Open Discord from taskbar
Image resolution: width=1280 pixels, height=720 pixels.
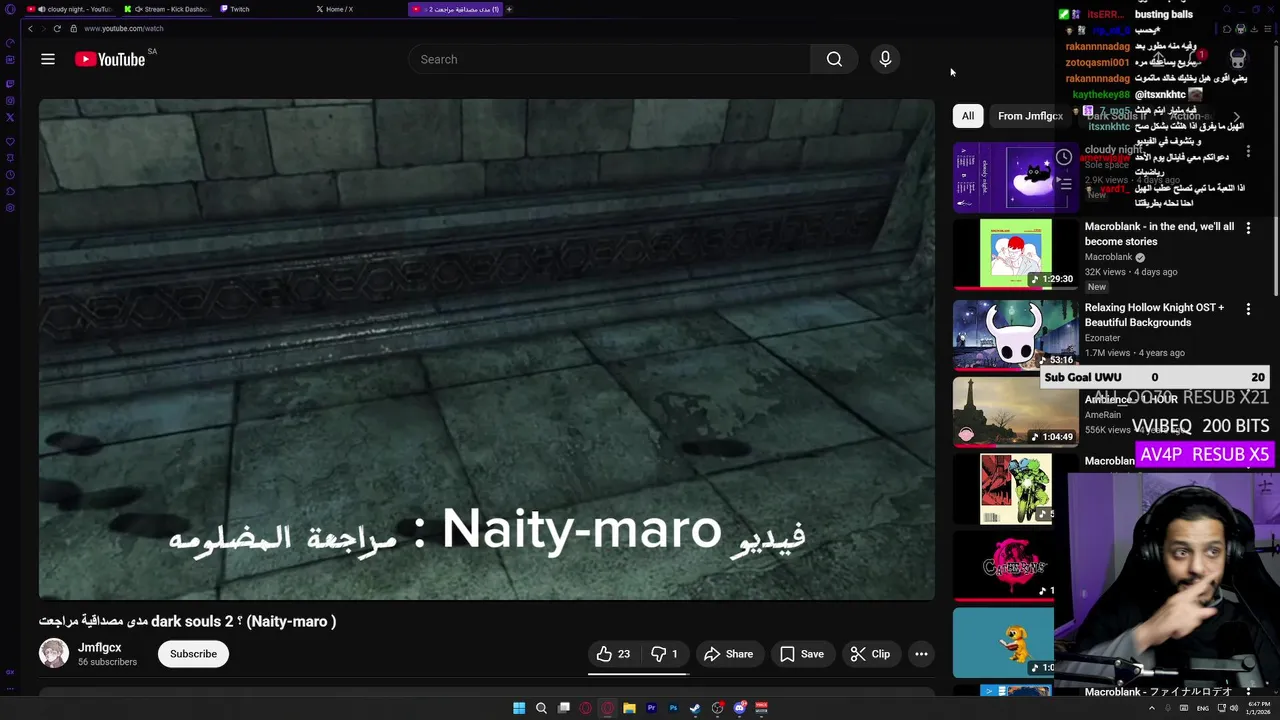740,708
